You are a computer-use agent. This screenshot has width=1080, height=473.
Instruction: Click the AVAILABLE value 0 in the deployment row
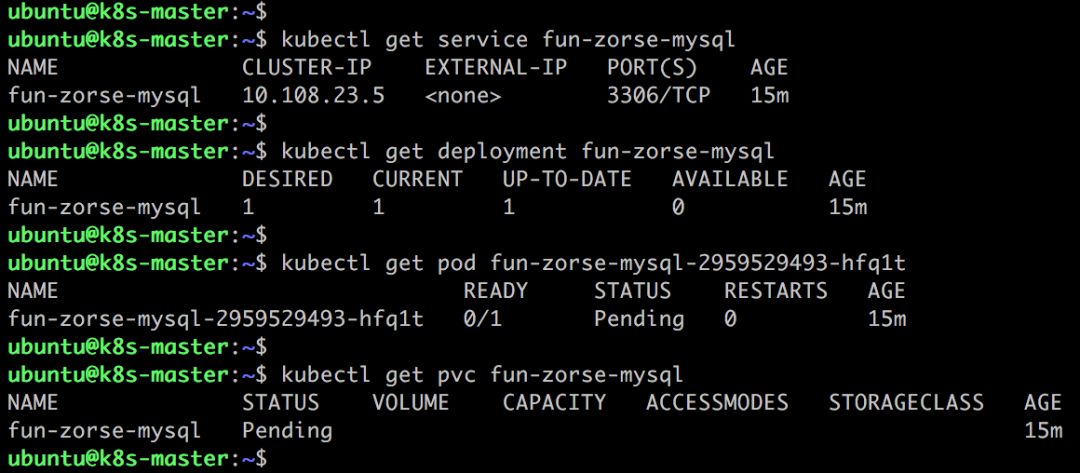tap(678, 207)
